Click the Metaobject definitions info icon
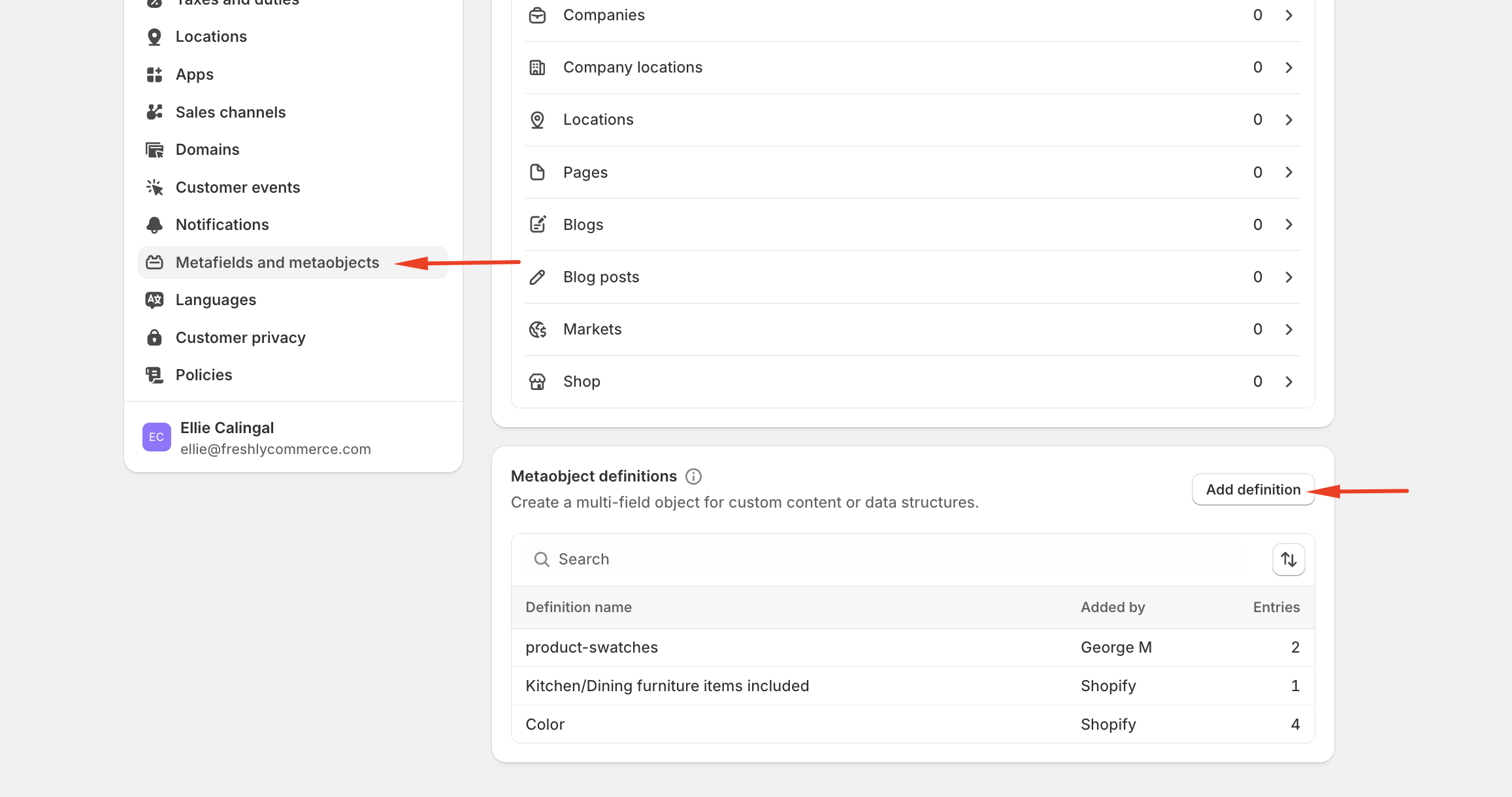This screenshot has height=797, width=1512. coord(693,476)
